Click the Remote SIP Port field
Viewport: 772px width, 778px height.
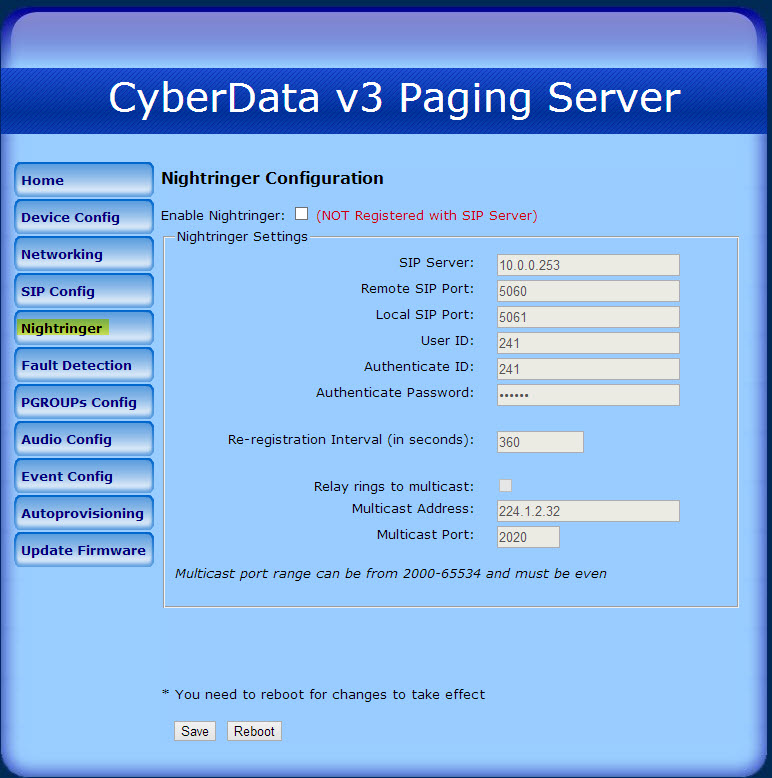click(x=588, y=291)
